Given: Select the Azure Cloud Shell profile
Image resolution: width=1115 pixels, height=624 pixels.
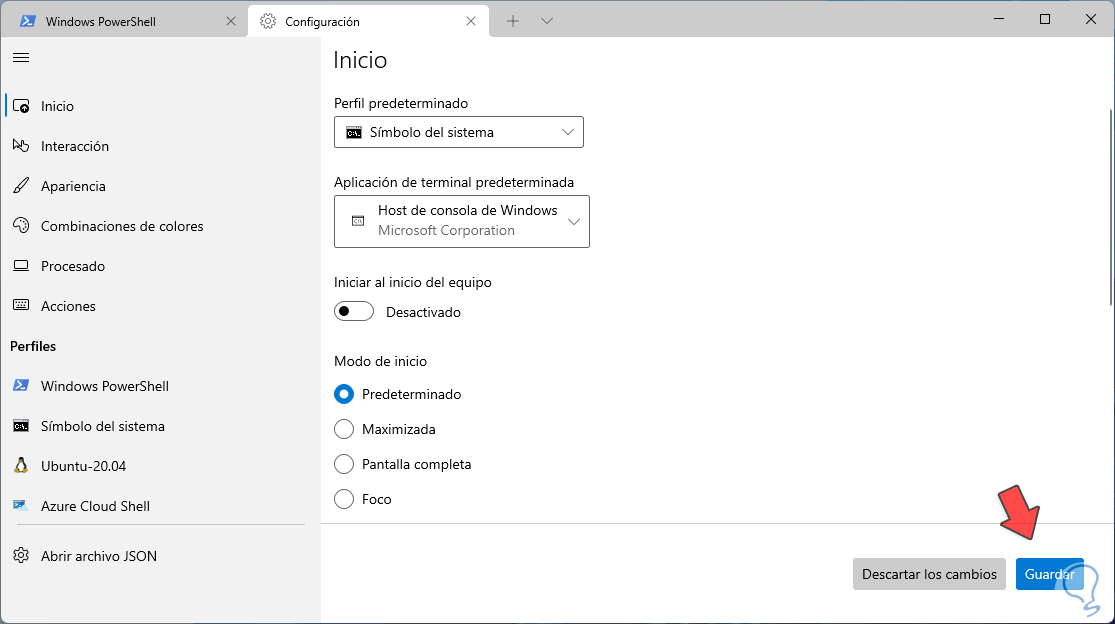Looking at the screenshot, I should [95, 506].
